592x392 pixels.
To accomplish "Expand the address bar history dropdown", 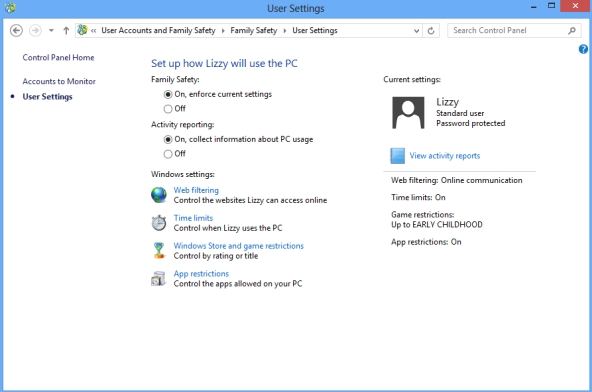I will click(416, 31).
